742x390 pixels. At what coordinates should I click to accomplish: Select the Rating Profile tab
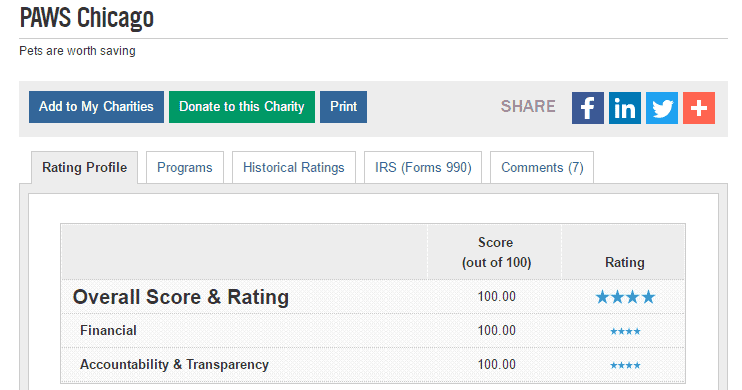pyautogui.click(x=84, y=168)
